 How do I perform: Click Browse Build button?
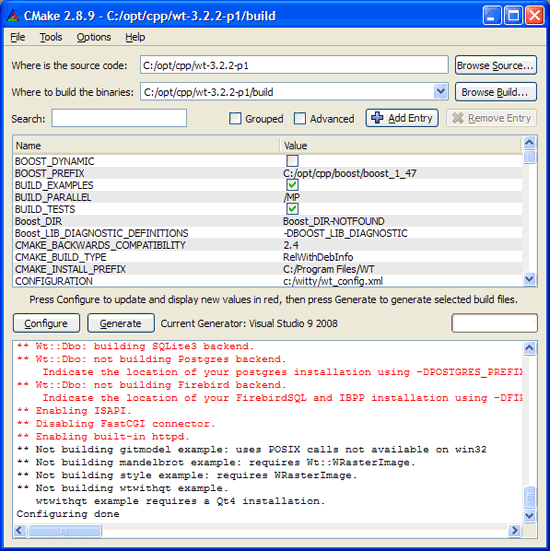[x=496, y=92]
